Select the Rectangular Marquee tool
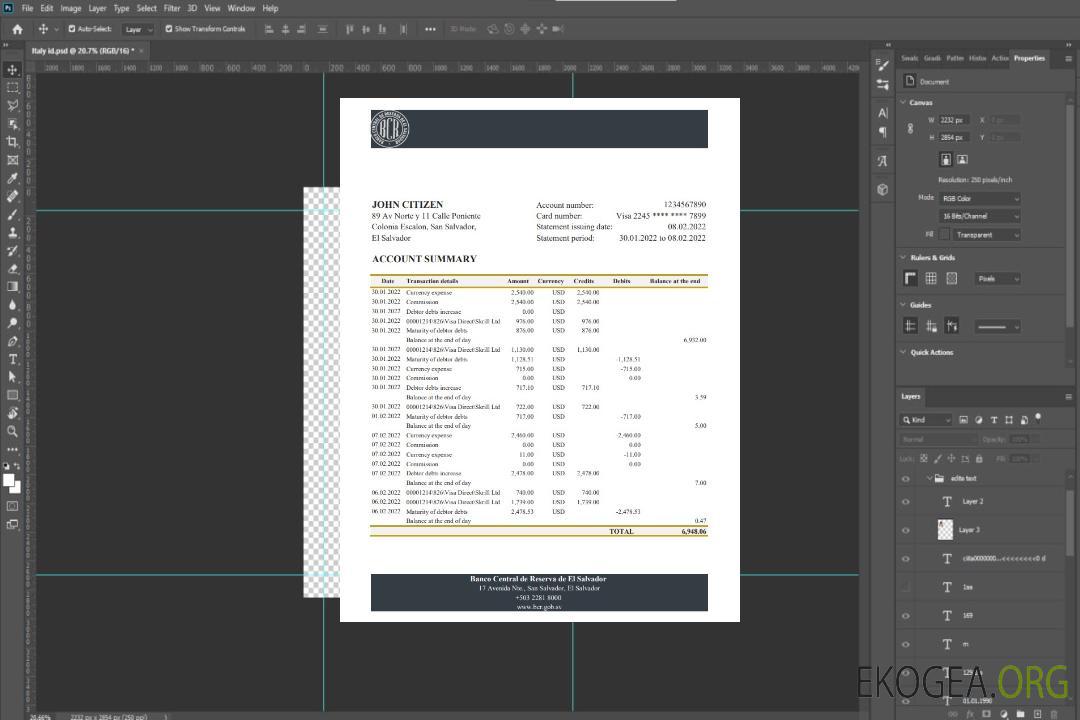Screen dimensions: 1080x720 click(13, 87)
